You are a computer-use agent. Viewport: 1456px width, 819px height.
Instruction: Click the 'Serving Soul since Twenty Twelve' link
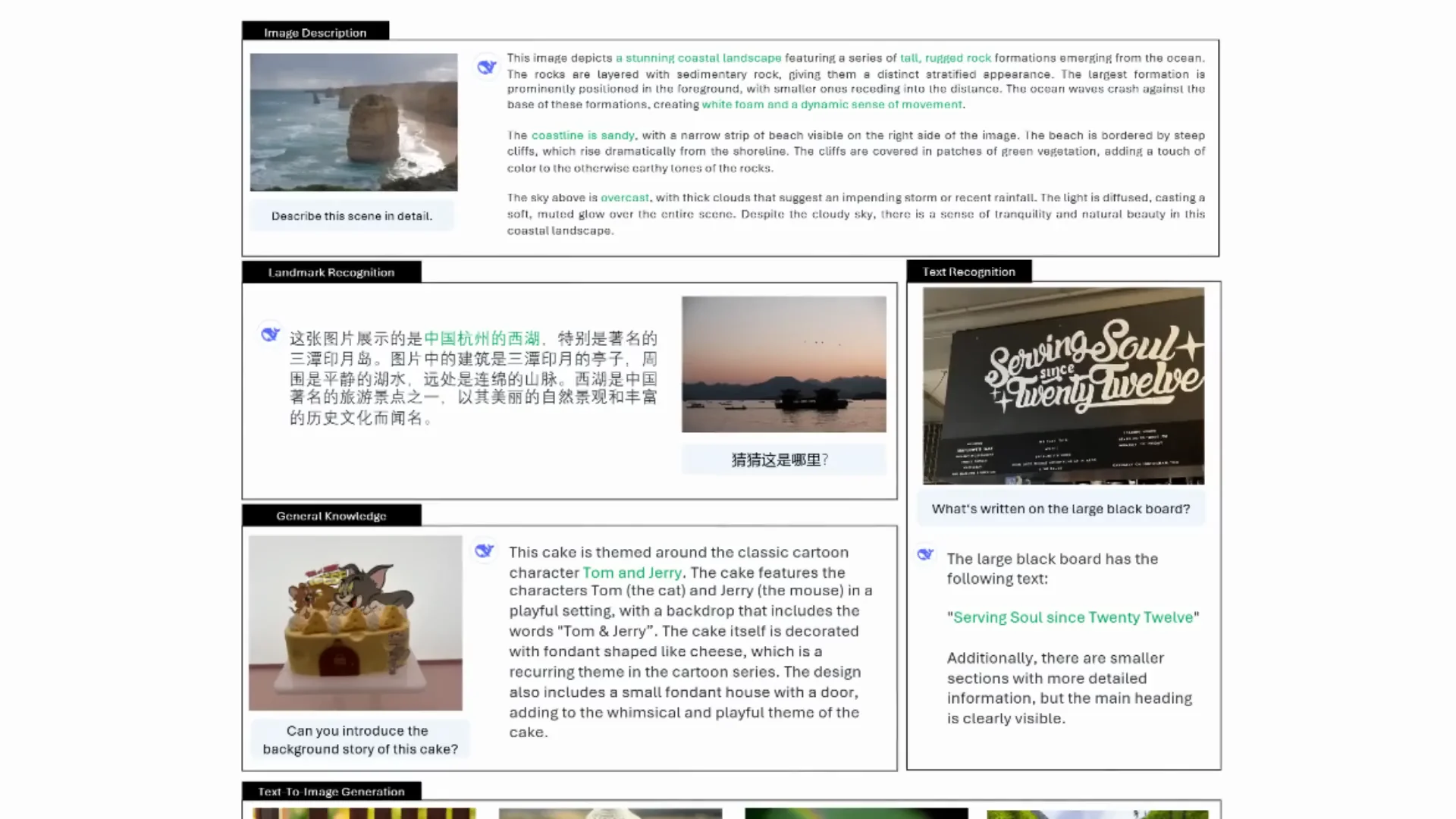tap(1072, 617)
